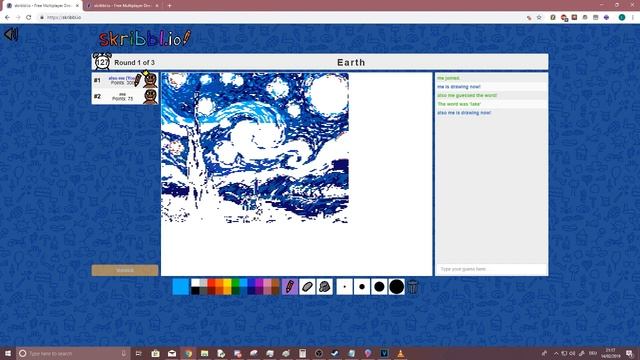Click 'Round 1 of 3' label
640x360 pixels.
click(134, 62)
